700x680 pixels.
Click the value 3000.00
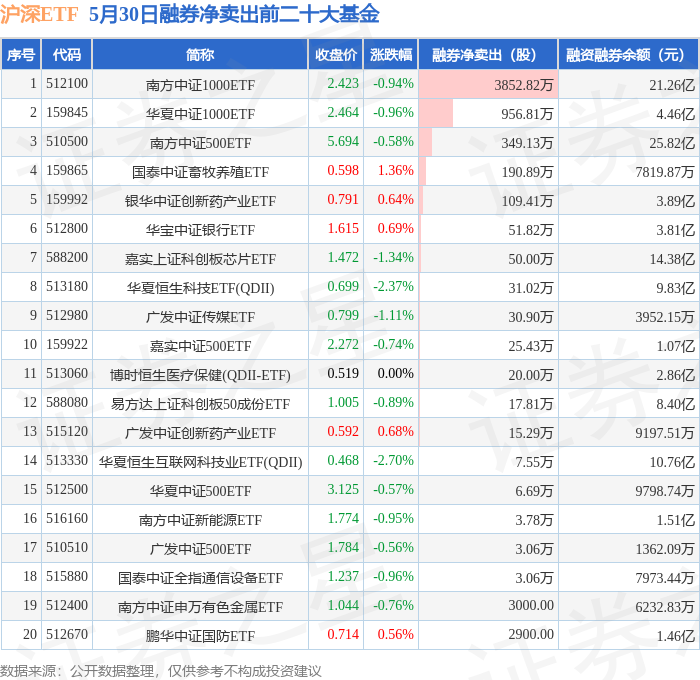point(531,606)
